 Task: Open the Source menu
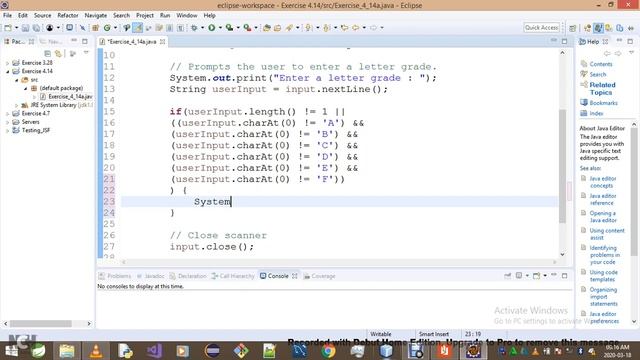pyautogui.click(x=42, y=16)
